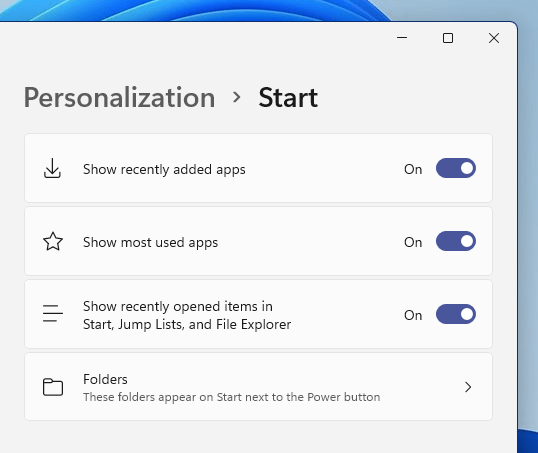Click "Show recently opened items in Start, Jump Lists" text

(x=187, y=315)
